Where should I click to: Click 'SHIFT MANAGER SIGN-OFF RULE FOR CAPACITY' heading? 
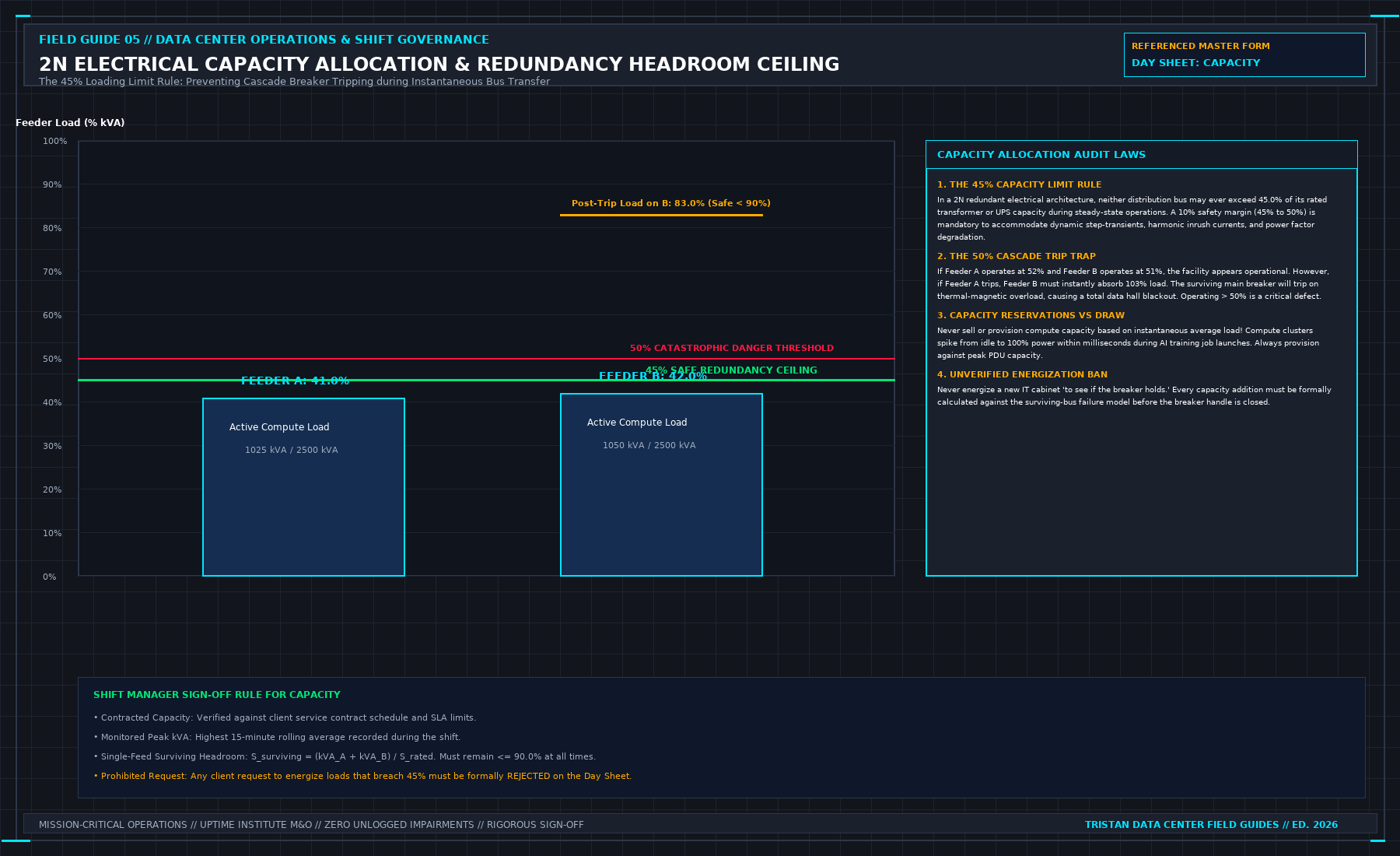(x=217, y=695)
